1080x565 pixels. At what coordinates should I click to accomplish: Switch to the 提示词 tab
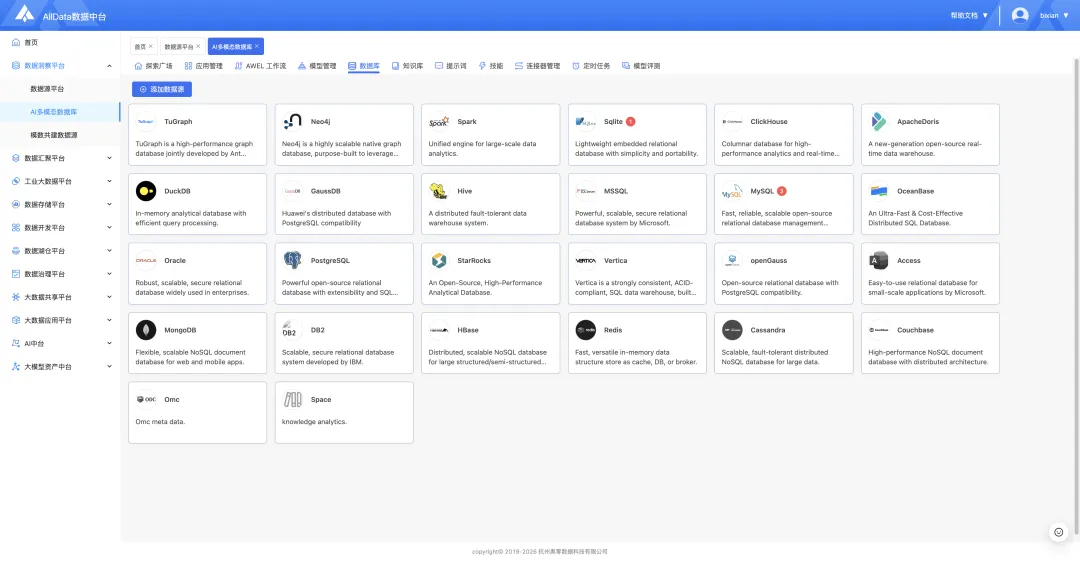[450, 66]
